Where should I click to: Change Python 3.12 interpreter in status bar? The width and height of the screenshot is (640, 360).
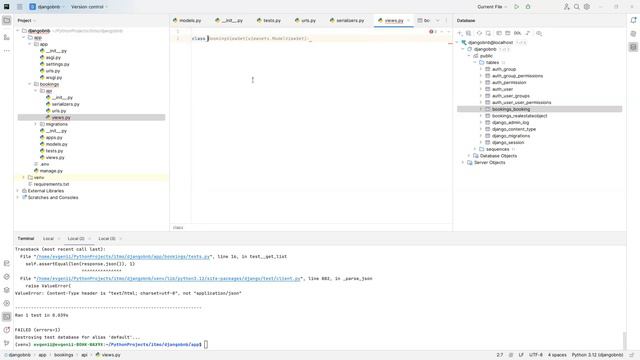tap(597, 355)
